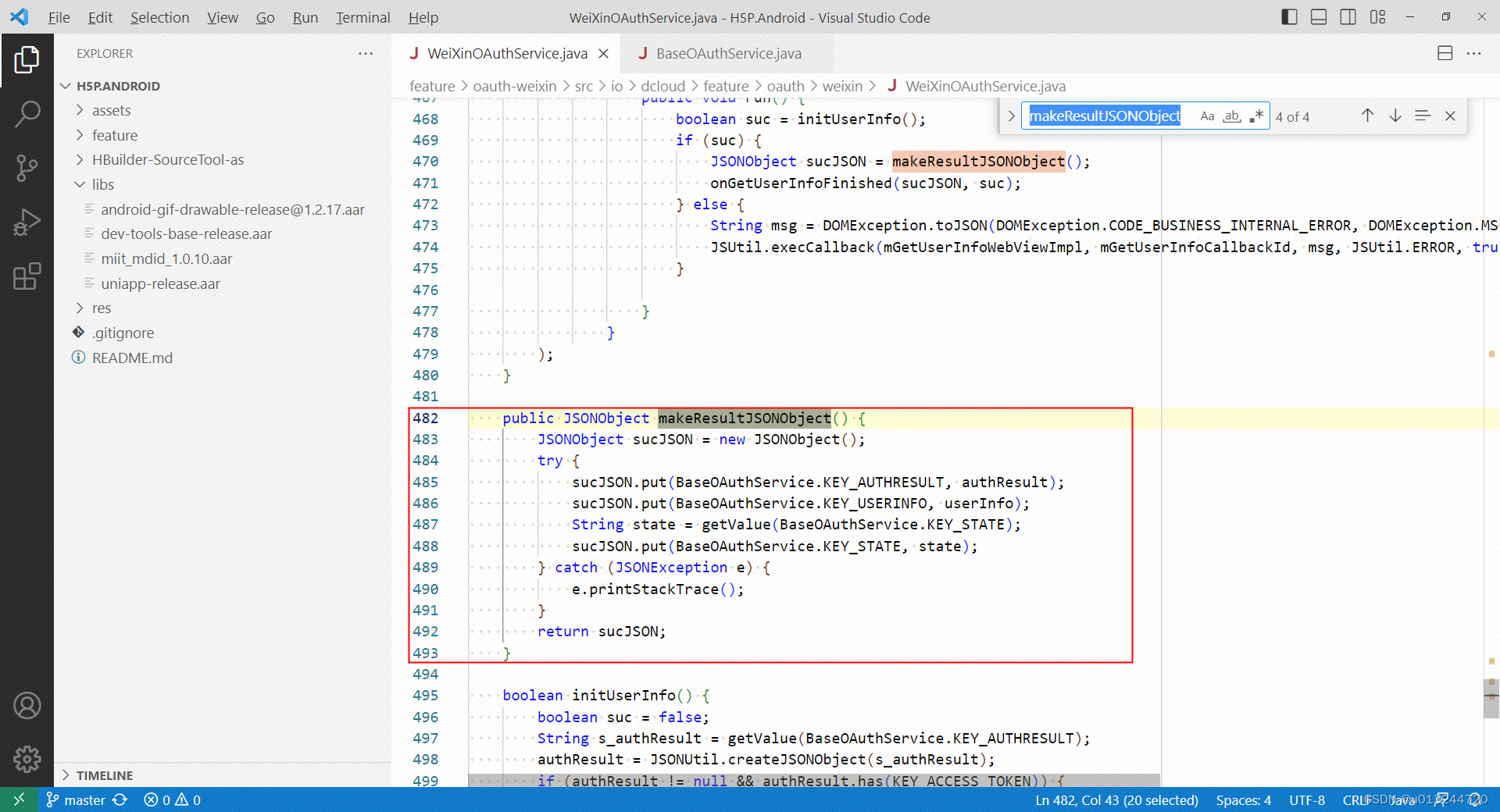Open the Explorer view in activity bar
The height and width of the screenshot is (812, 1500).
pyautogui.click(x=27, y=59)
